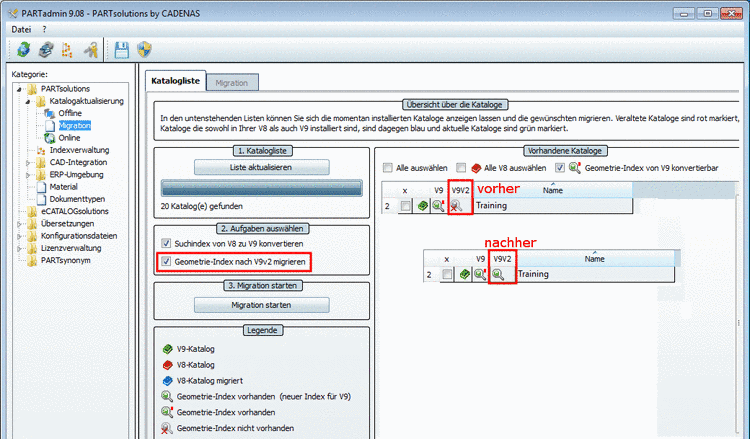The width and height of the screenshot is (750, 439).
Task: Tick the nachher Training row checkbox
Action: (447, 274)
